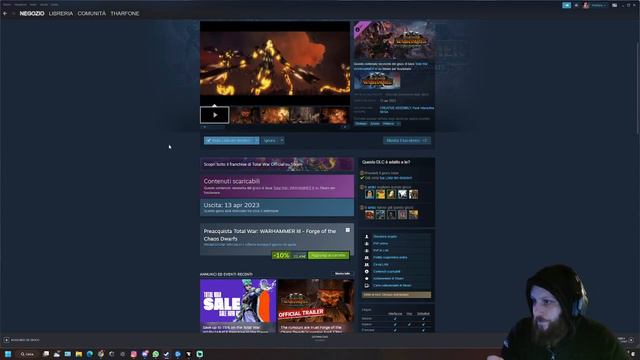The width and height of the screenshot is (640, 360).
Task: Select the third media thumbnail in the strip
Action: (x=275, y=115)
